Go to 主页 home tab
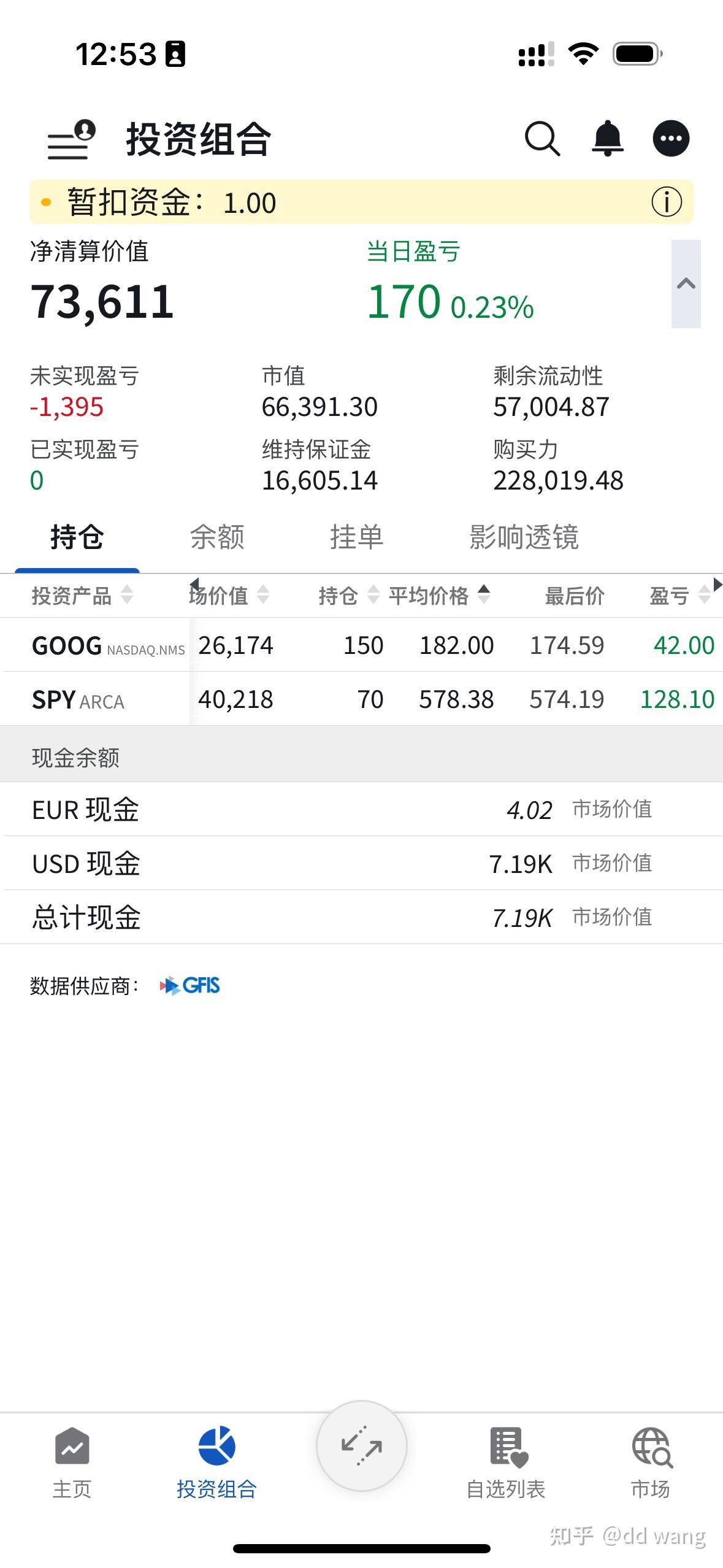 [72, 1462]
